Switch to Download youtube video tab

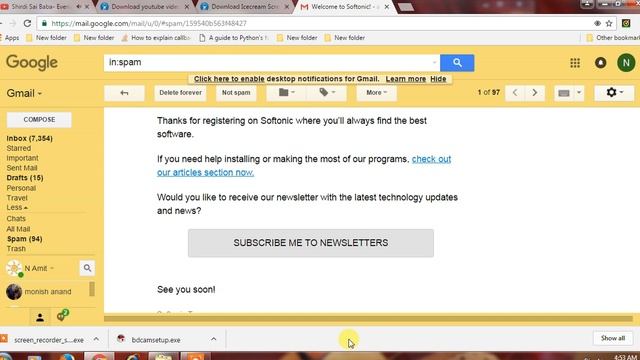coord(143,7)
